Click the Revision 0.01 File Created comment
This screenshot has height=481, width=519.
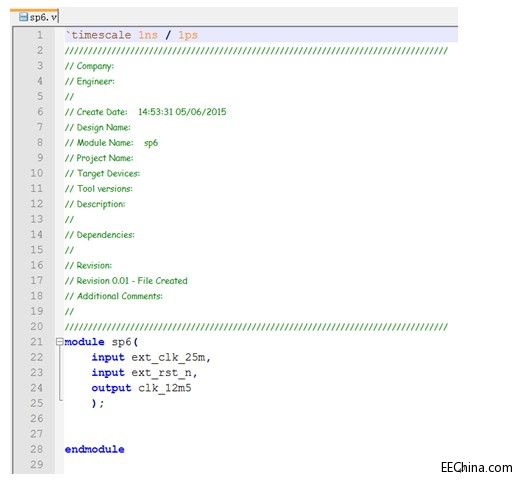126,281
